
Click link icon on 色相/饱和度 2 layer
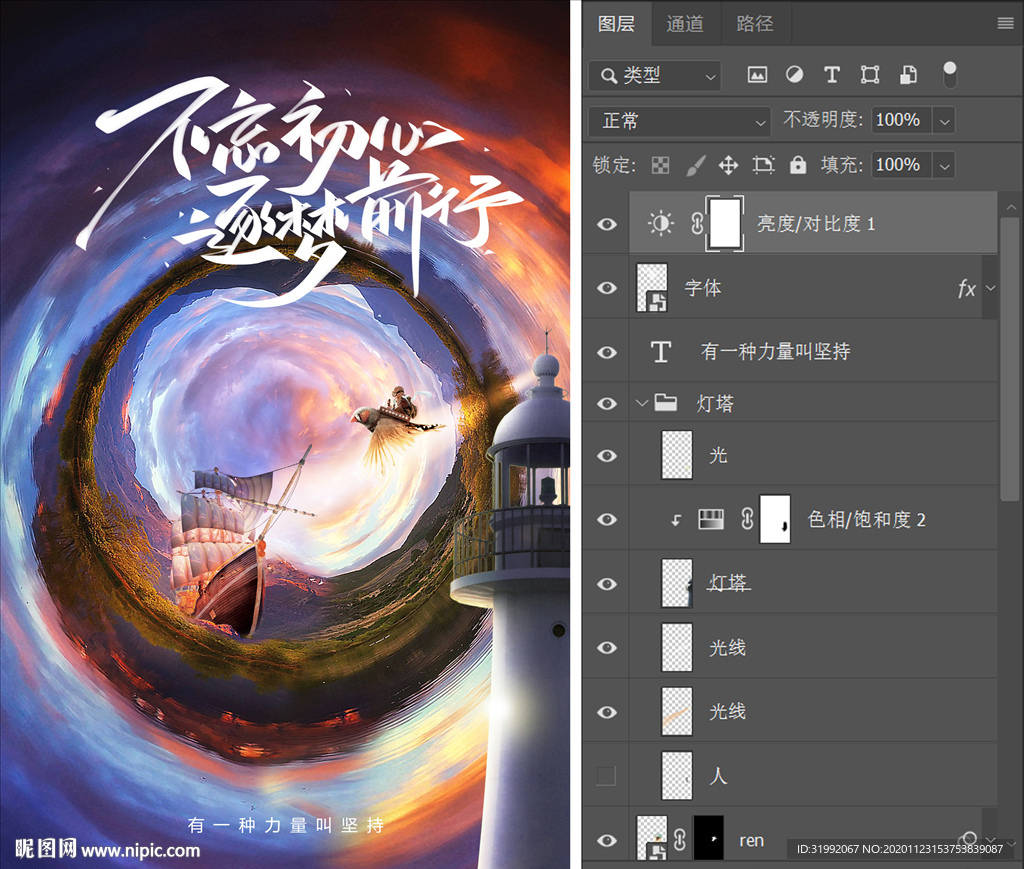746,519
